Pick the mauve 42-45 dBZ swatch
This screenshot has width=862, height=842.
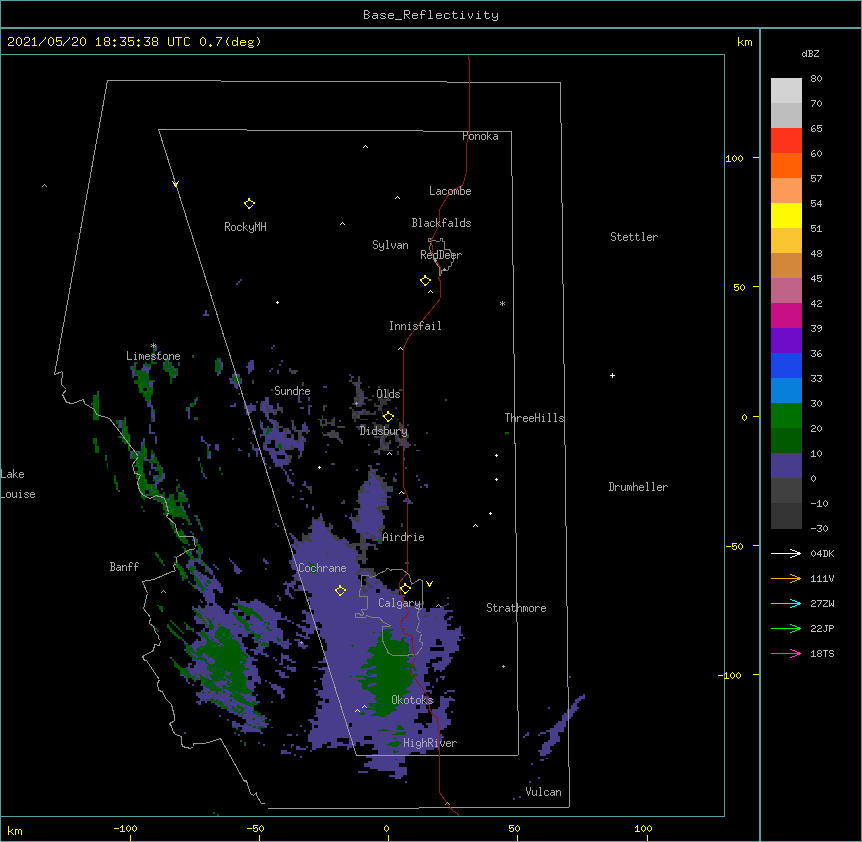coord(786,290)
